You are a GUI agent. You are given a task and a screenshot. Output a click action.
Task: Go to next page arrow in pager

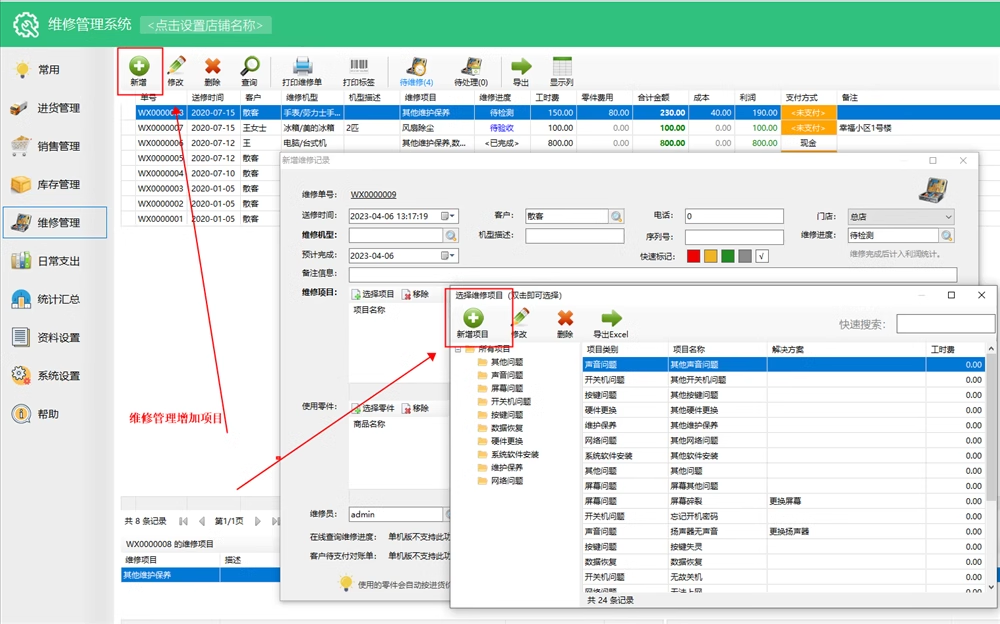(258, 521)
